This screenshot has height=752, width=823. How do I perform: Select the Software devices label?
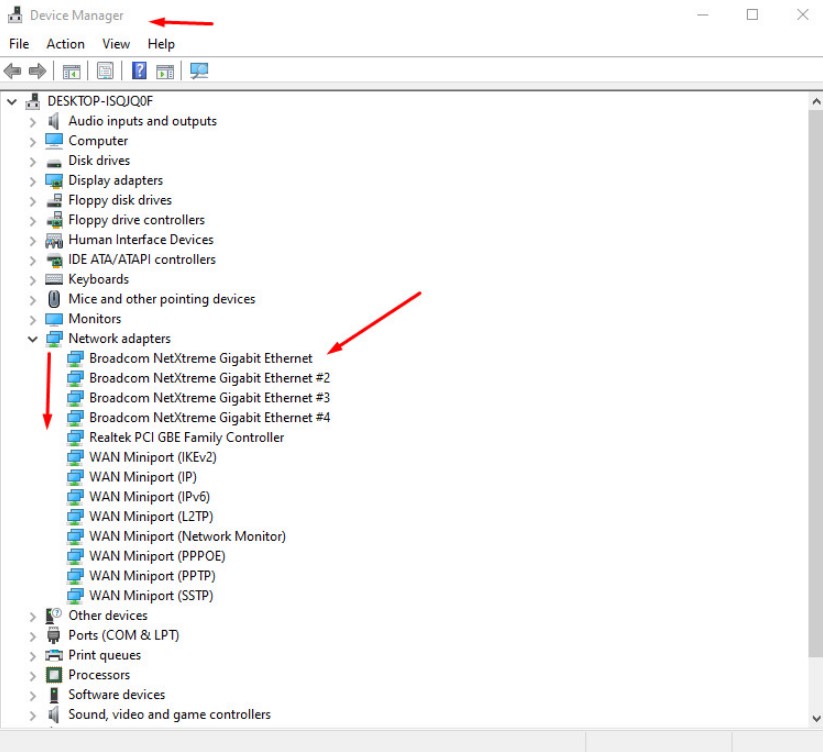[x=117, y=694]
